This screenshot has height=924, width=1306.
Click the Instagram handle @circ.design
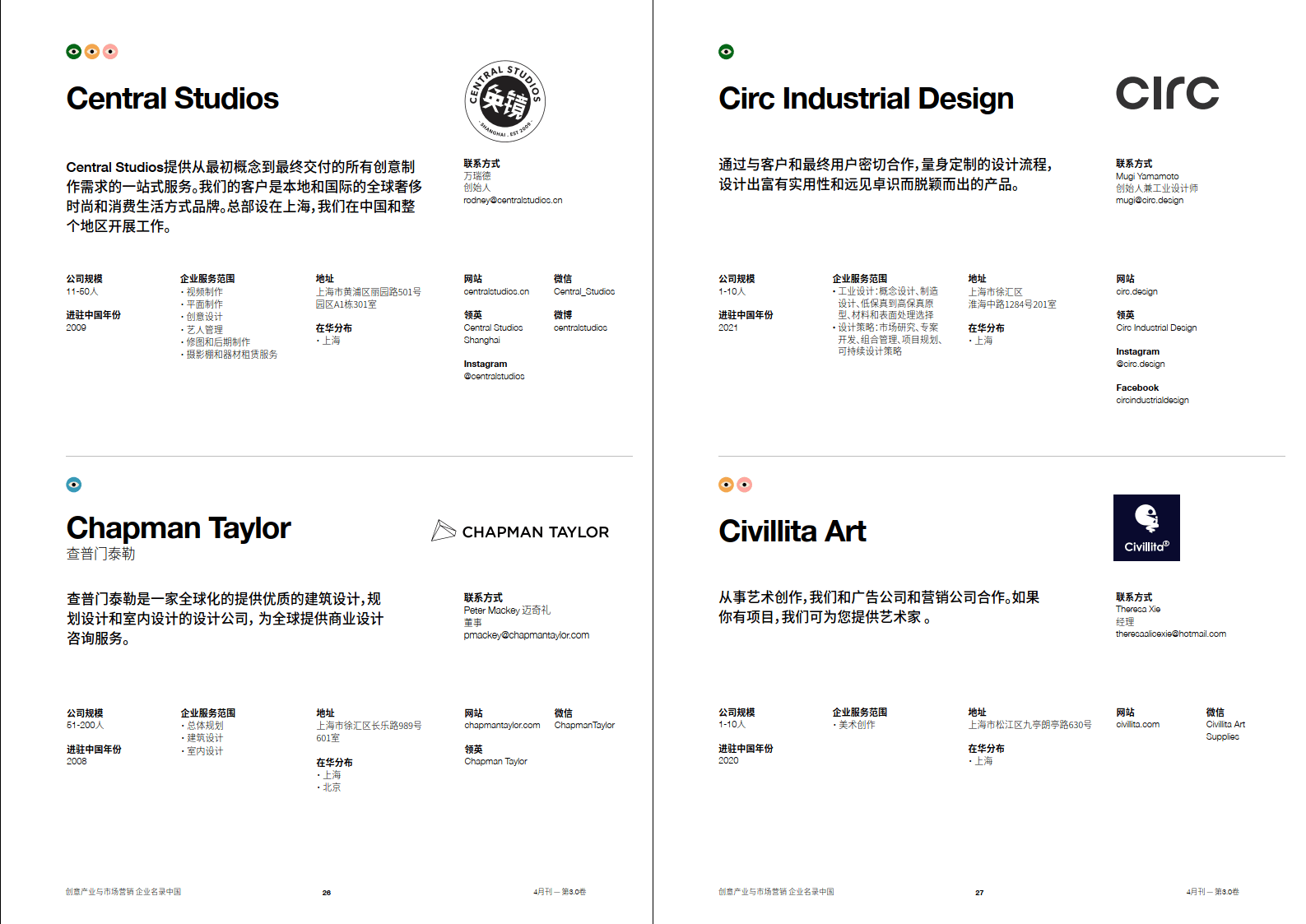click(x=1141, y=364)
